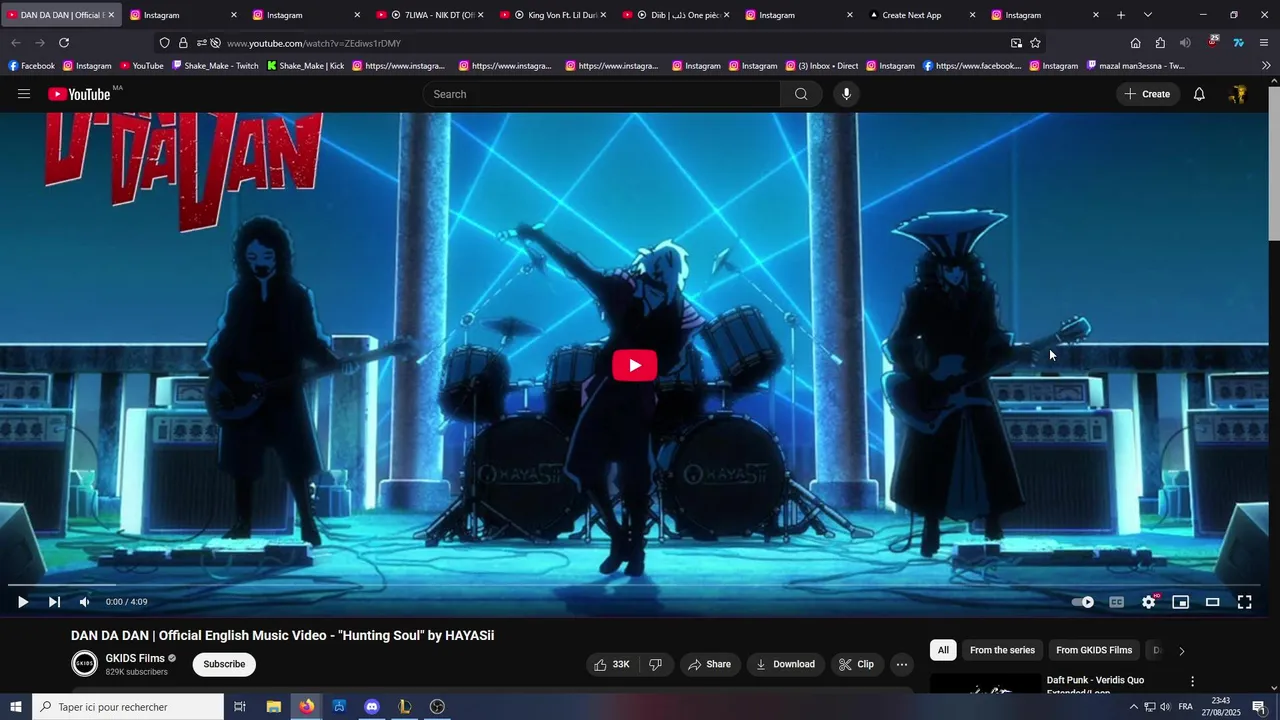Open browser home icon
Screen dimensions: 1280x720
(x=1135, y=43)
